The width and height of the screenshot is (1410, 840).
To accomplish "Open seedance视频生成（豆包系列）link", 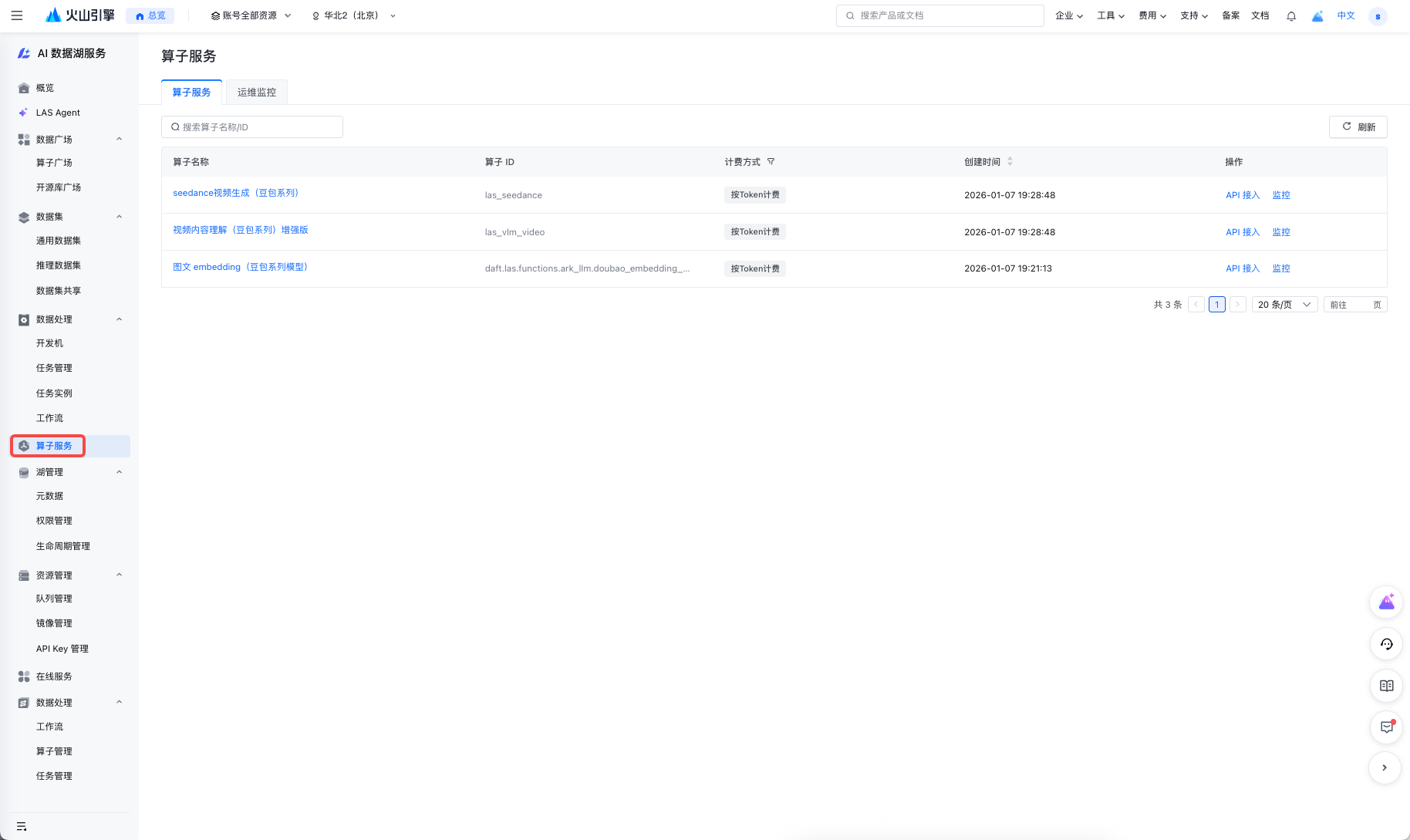I will pyautogui.click(x=235, y=193).
